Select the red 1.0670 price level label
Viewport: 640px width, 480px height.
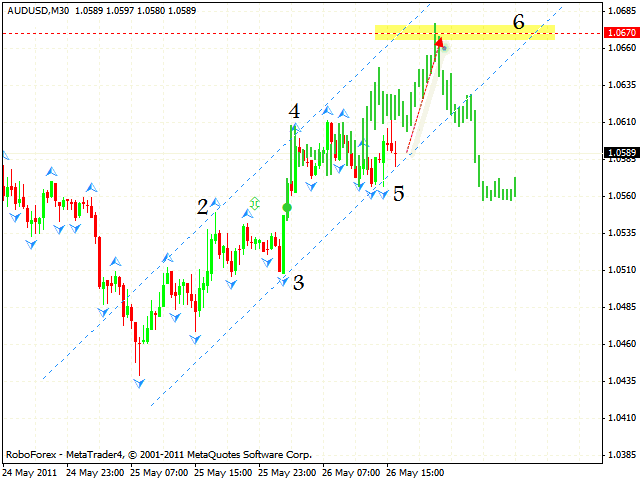click(621, 33)
